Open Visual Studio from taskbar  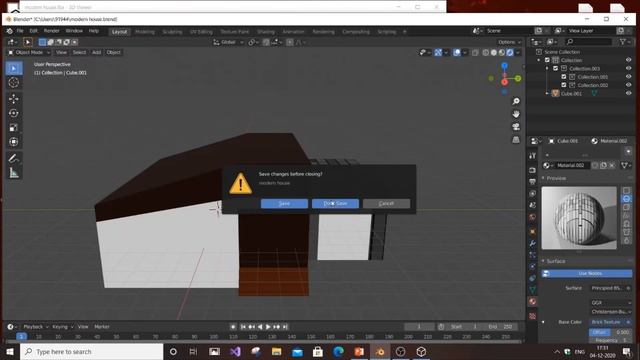[x=235, y=351]
